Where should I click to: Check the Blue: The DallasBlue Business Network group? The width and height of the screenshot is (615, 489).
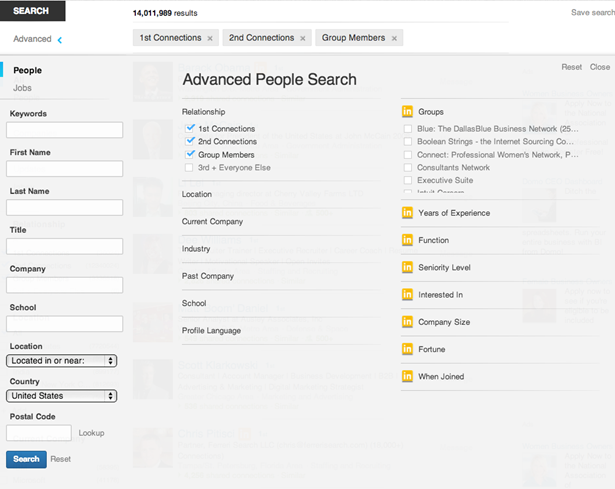click(x=408, y=129)
